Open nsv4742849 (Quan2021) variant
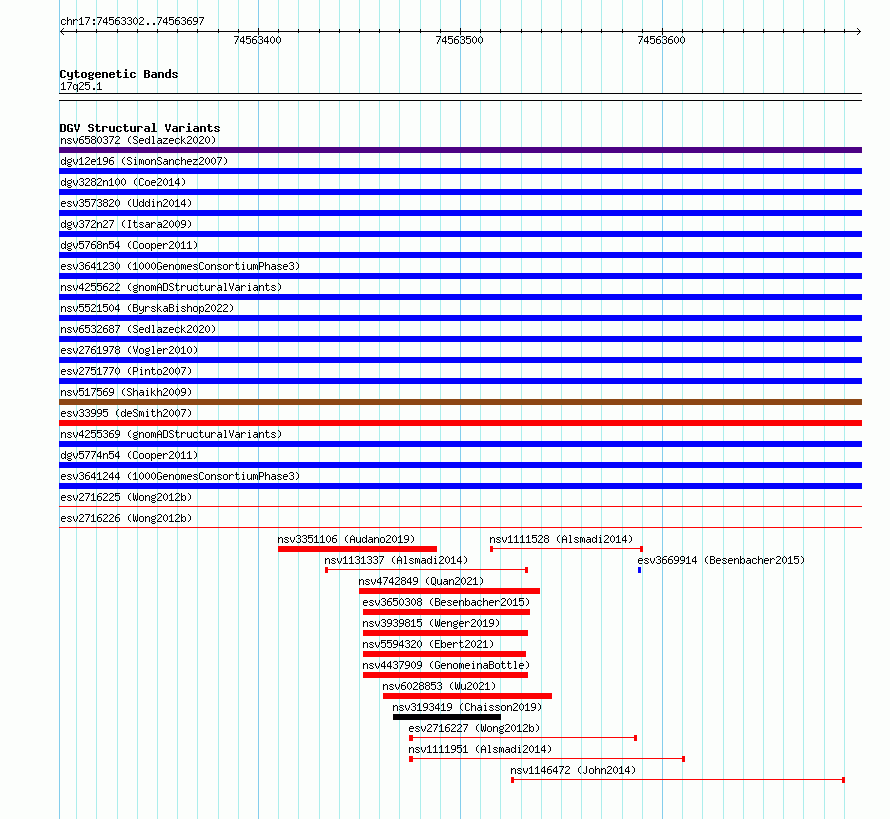This screenshot has height=819, width=890. (421, 581)
